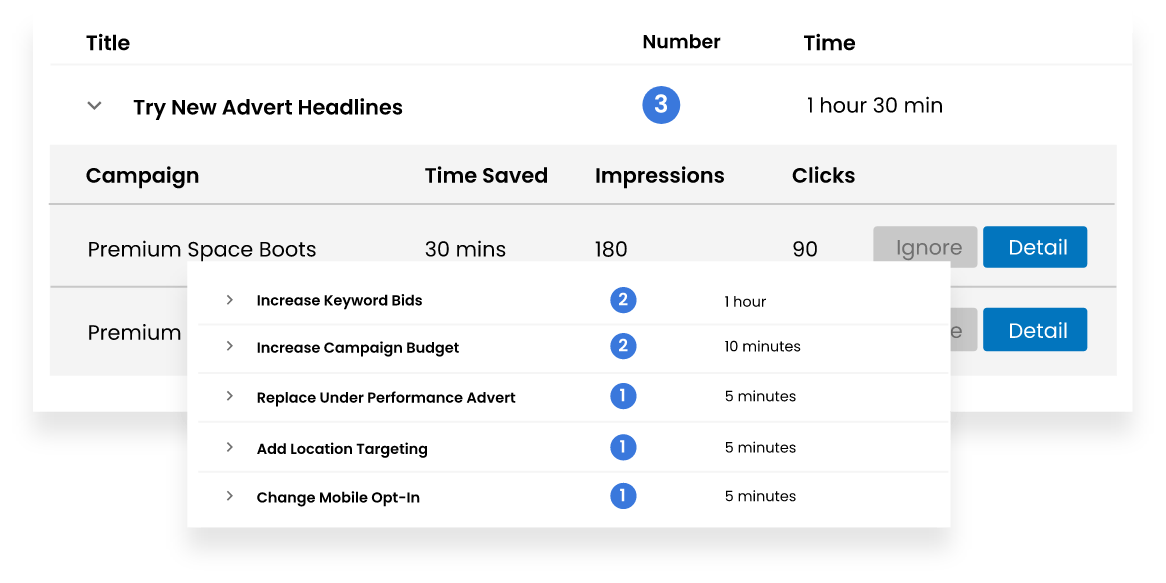Screen dimensions: 1166x583
Task: Click the Title column header
Action: coord(108,43)
